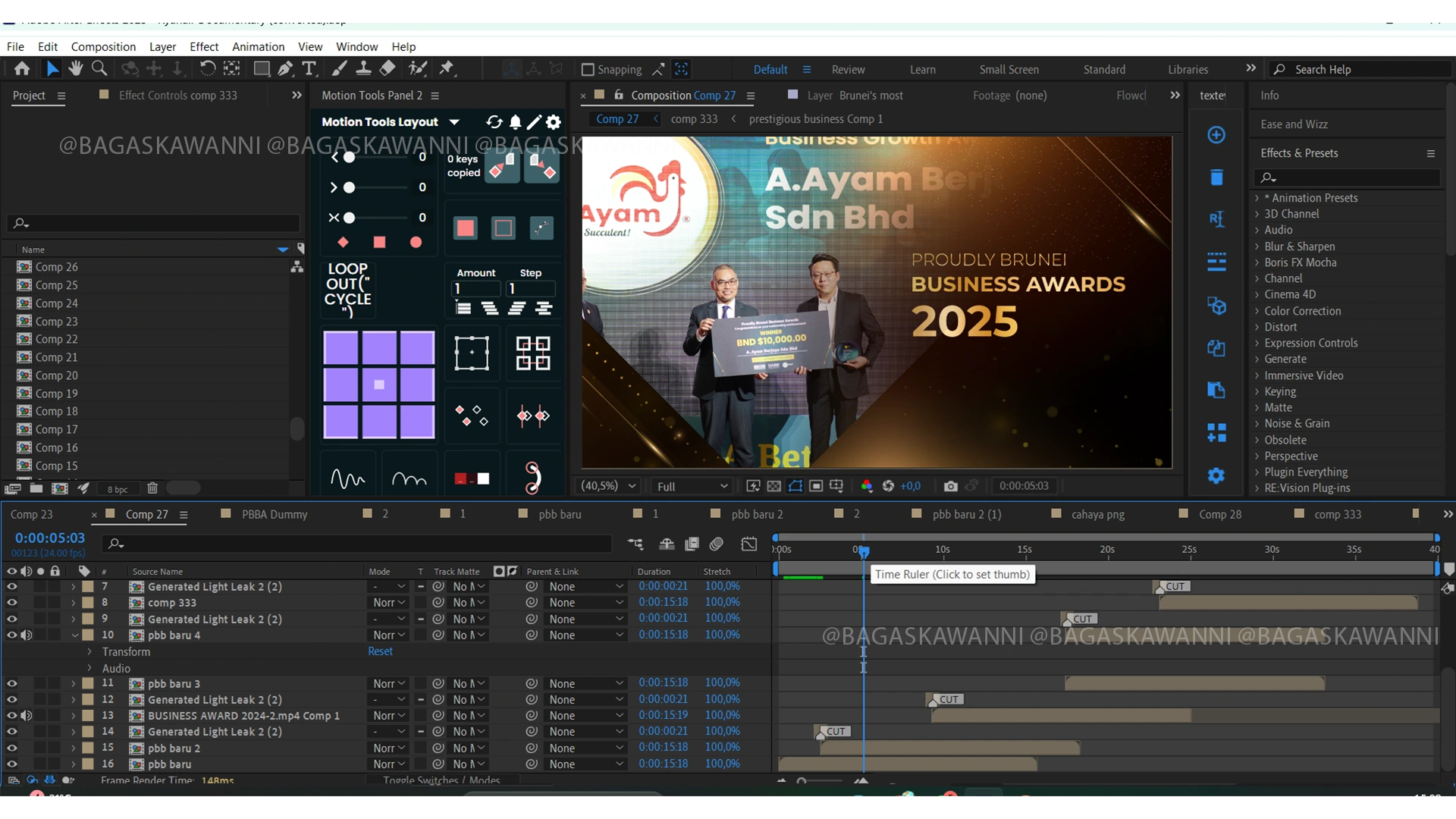Click the snapshot camera icon in viewer
Image resolution: width=1456 pixels, height=819 pixels.
pos(950,486)
